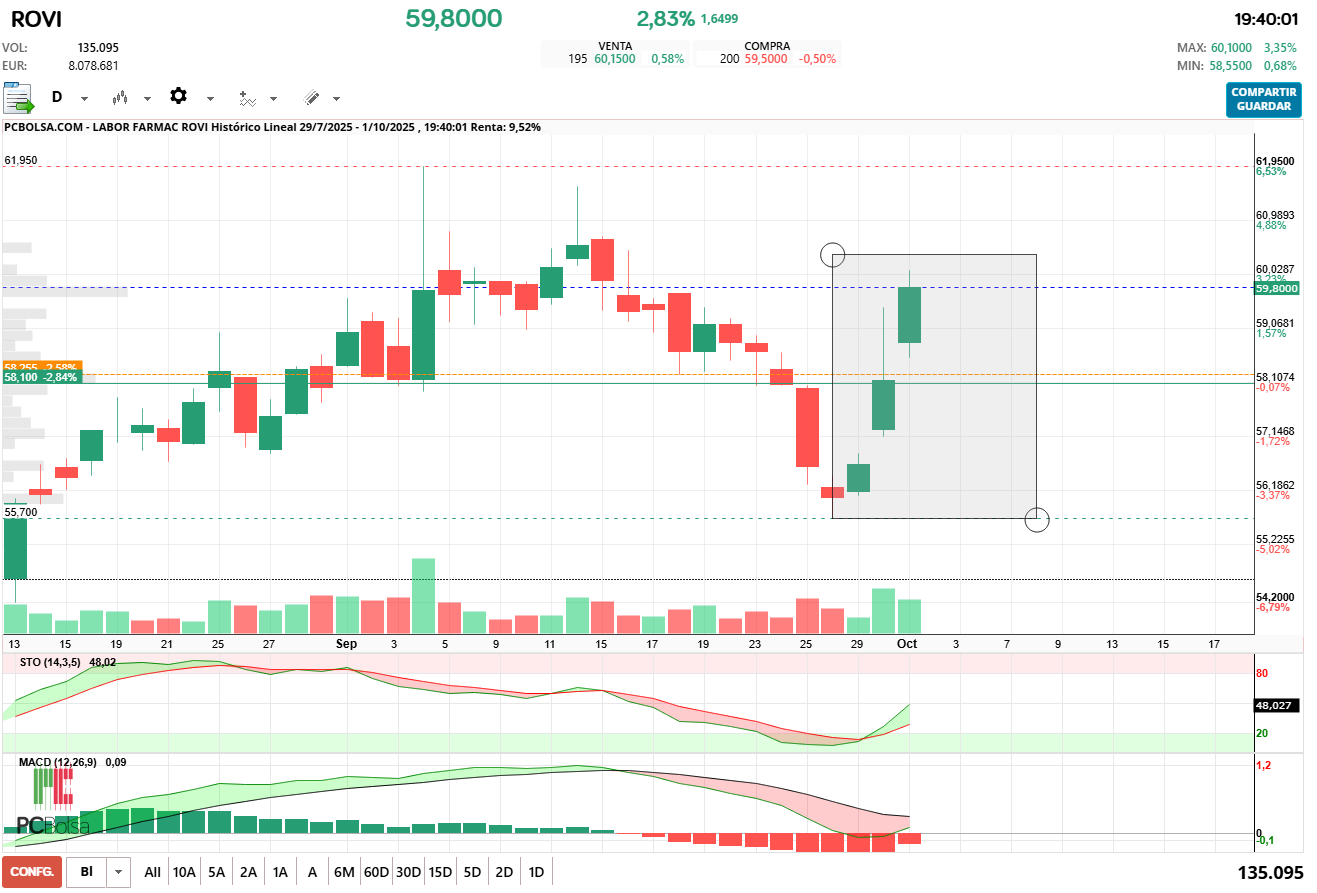This screenshot has width=1317, height=893.
Task: Select the 30D time range
Action: [408, 872]
